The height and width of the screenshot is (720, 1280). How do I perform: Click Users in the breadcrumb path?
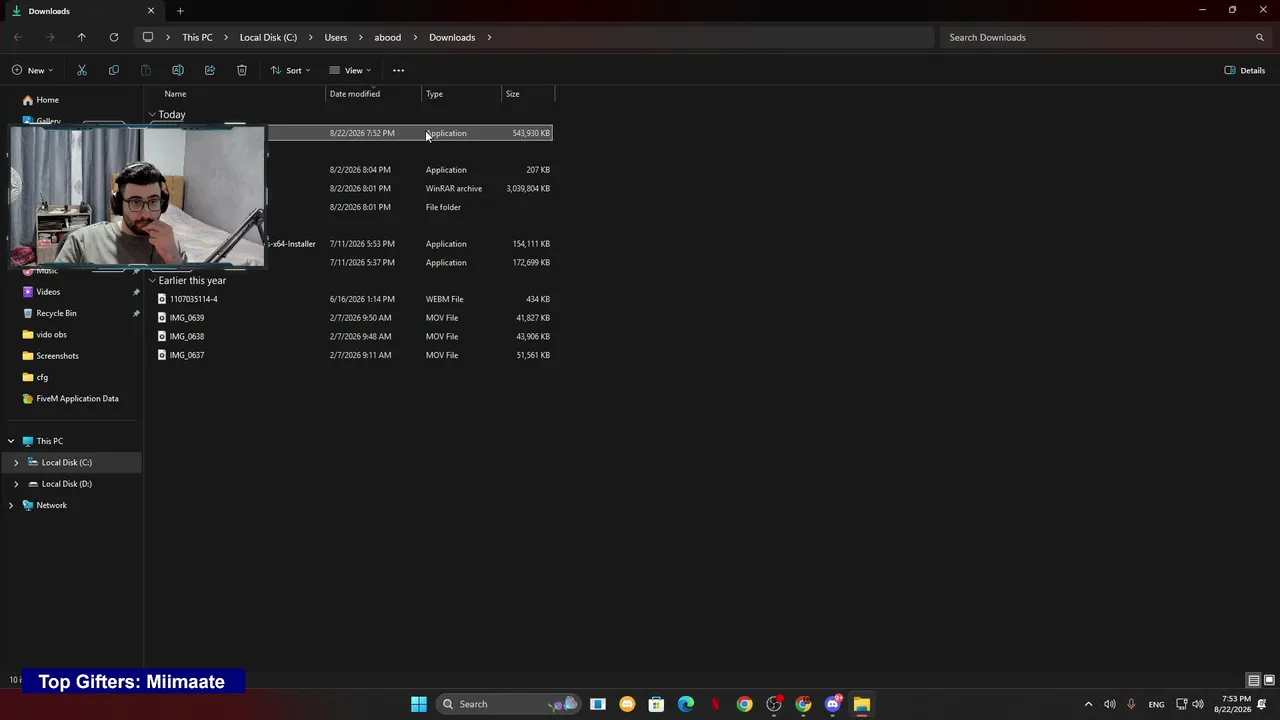point(336,37)
